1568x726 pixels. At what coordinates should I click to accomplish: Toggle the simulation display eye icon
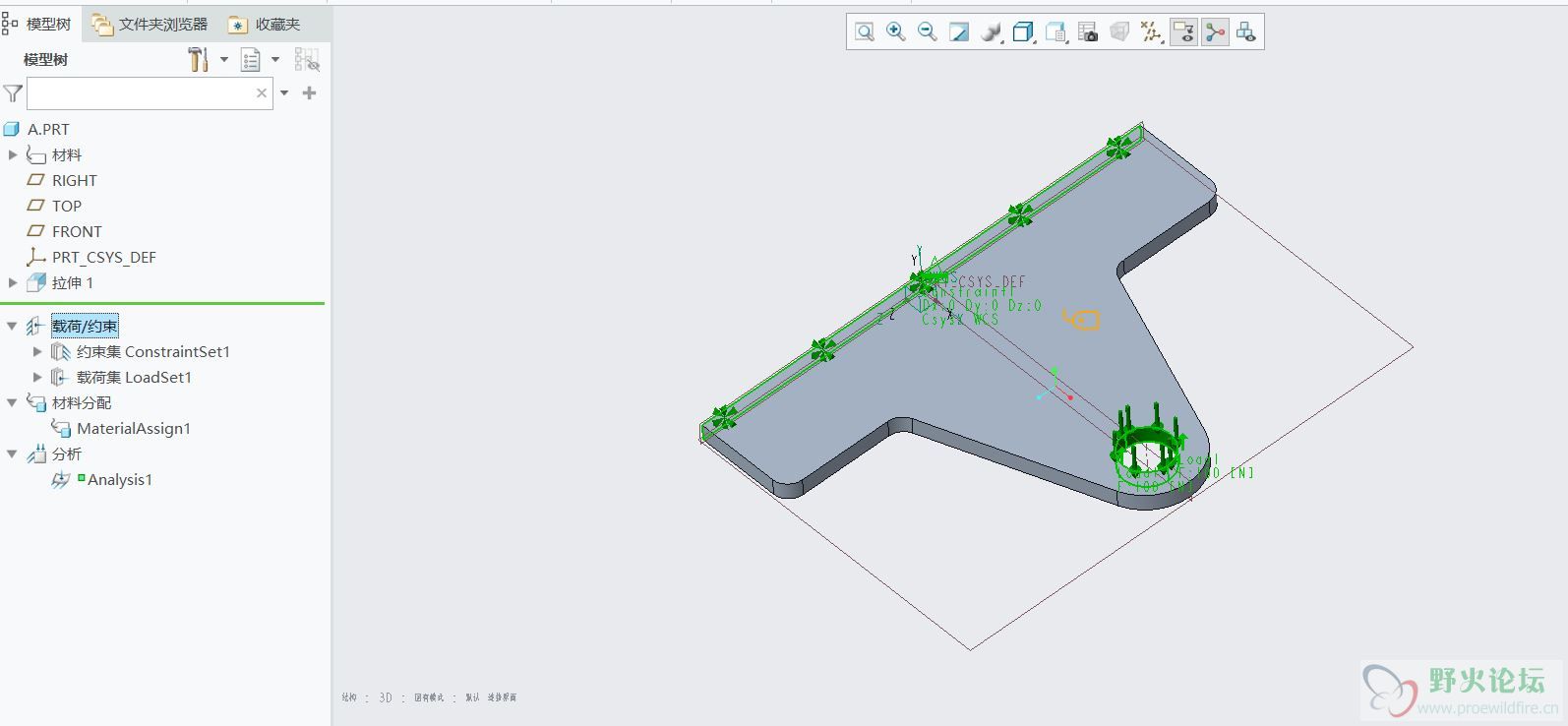click(x=1245, y=32)
